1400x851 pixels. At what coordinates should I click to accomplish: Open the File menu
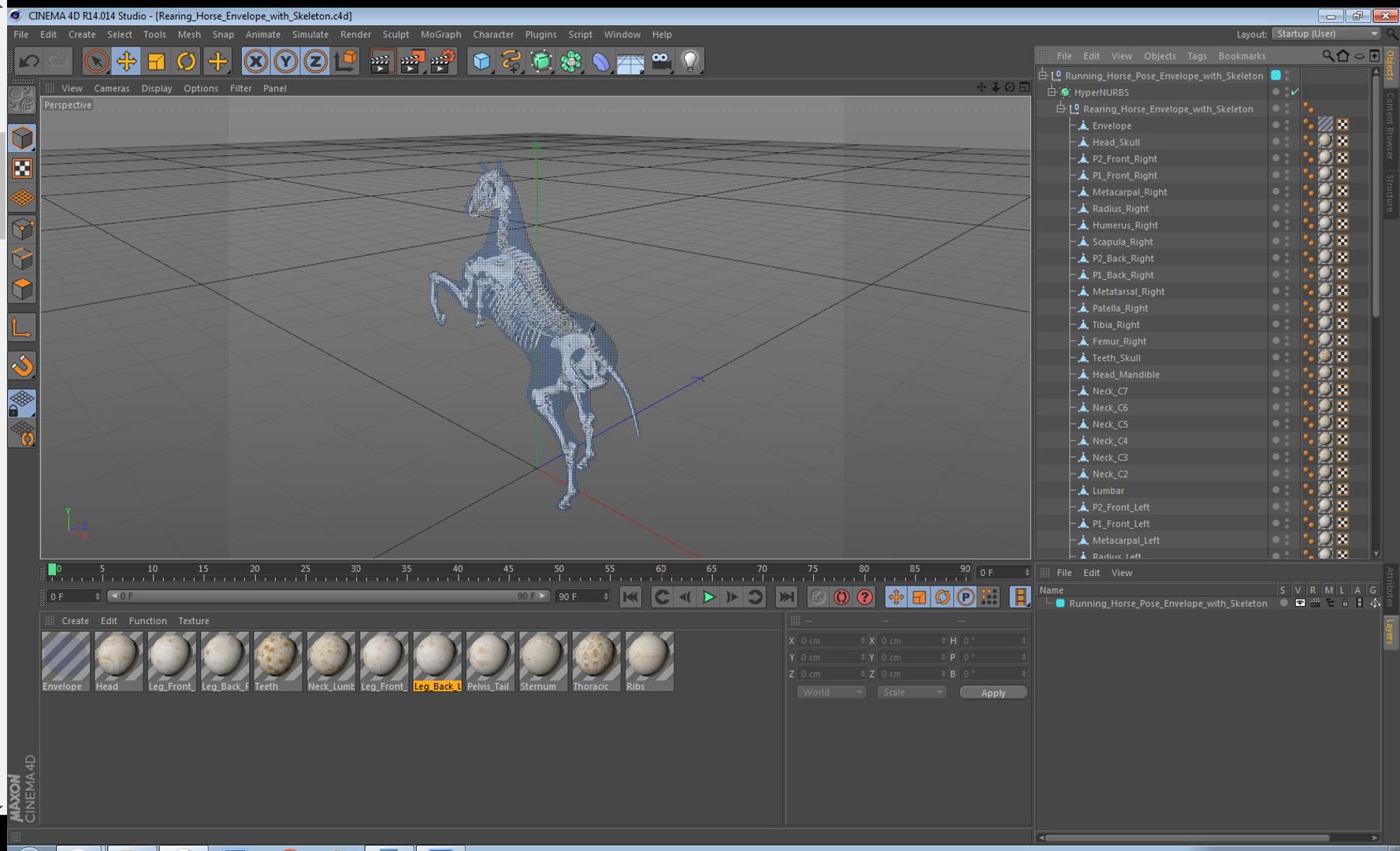pyautogui.click(x=21, y=34)
